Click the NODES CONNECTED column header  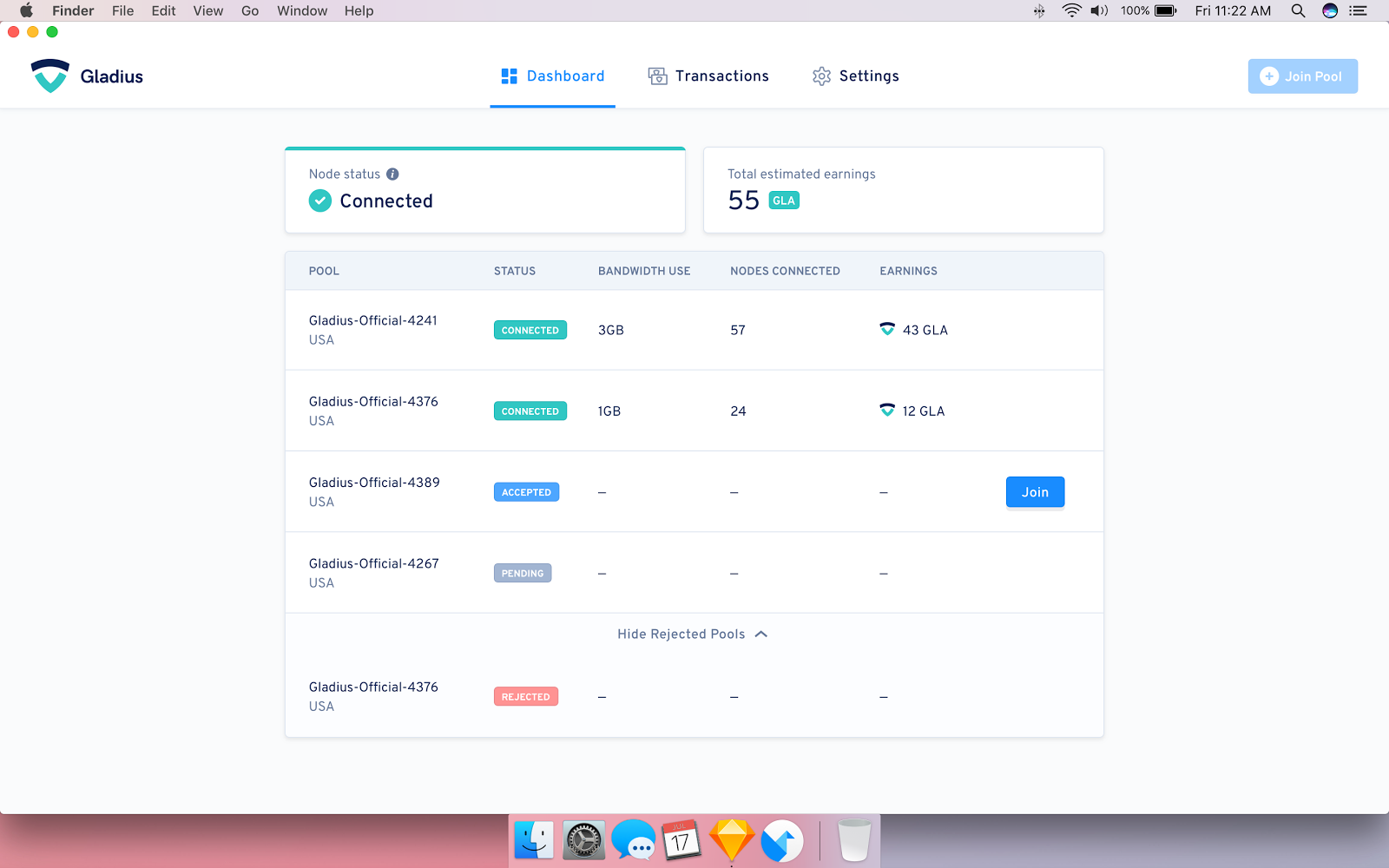click(x=785, y=271)
